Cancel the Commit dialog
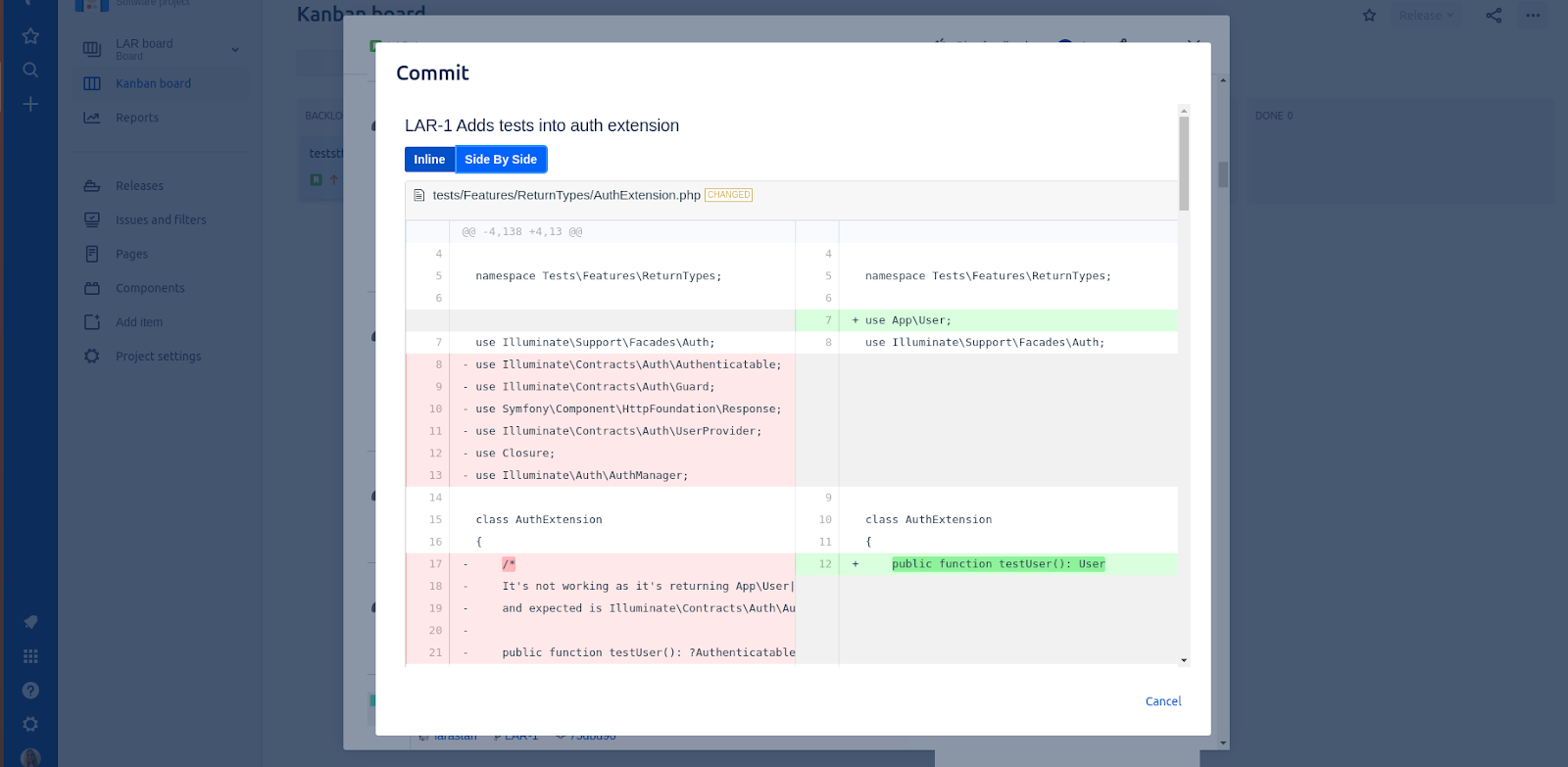The image size is (1568, 767). [1163, 701]
